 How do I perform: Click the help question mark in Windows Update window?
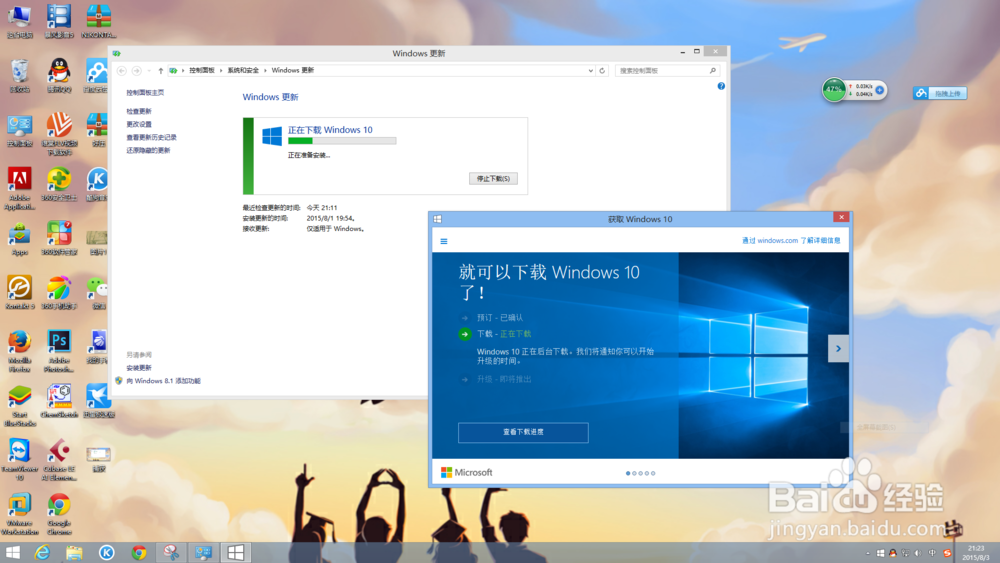721,86
